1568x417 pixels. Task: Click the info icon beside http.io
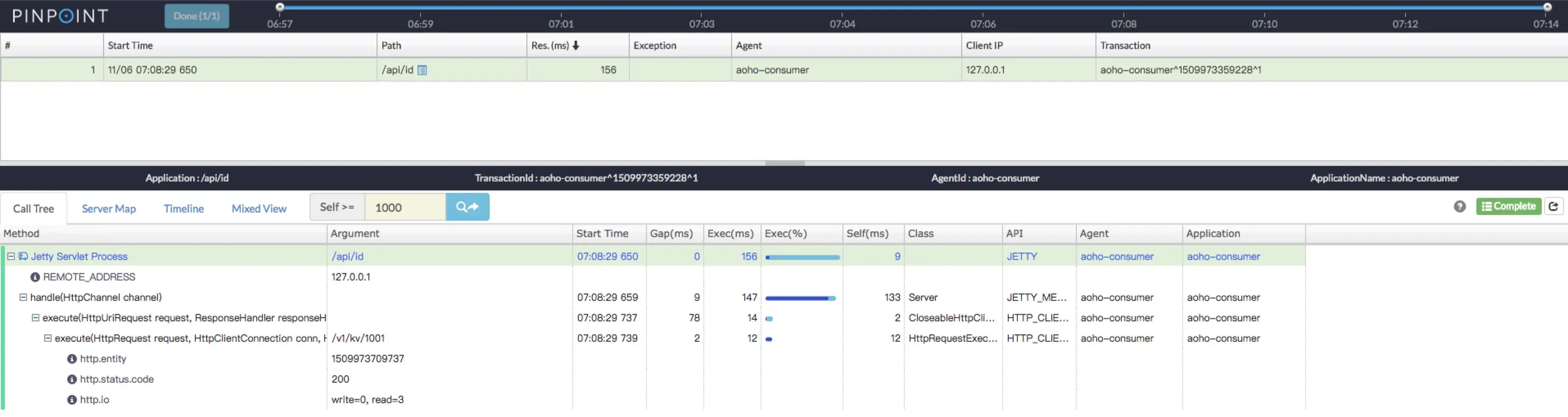[x=72, y=400]
